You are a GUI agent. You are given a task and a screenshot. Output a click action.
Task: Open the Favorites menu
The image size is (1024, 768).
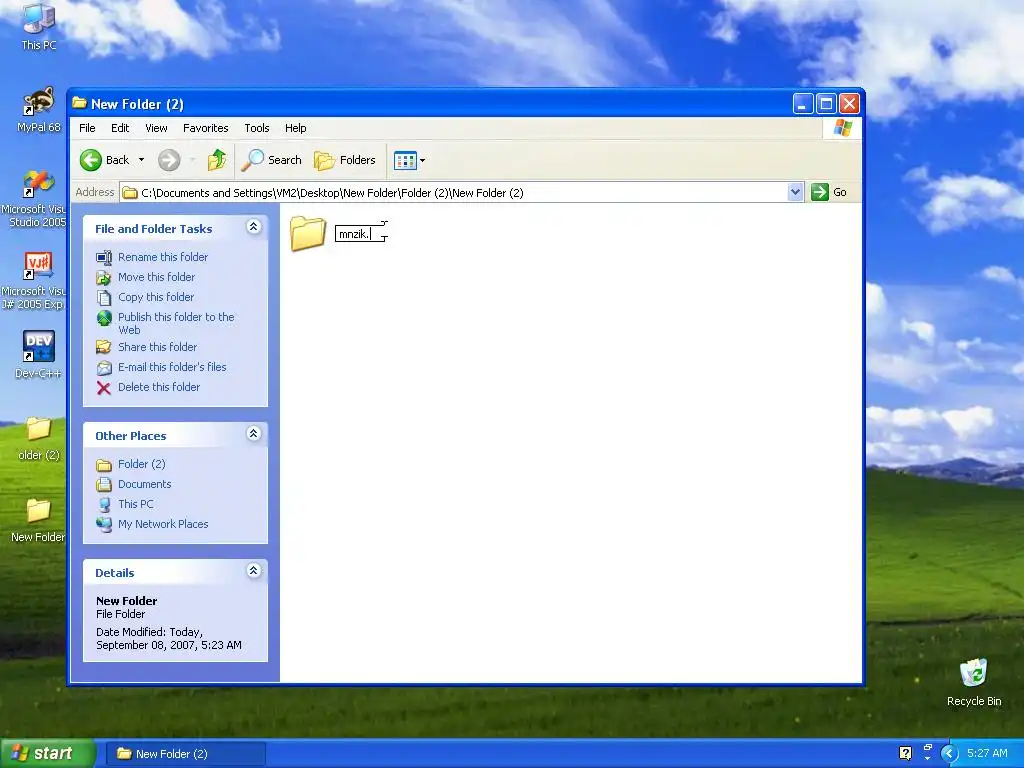pos(206,128)
